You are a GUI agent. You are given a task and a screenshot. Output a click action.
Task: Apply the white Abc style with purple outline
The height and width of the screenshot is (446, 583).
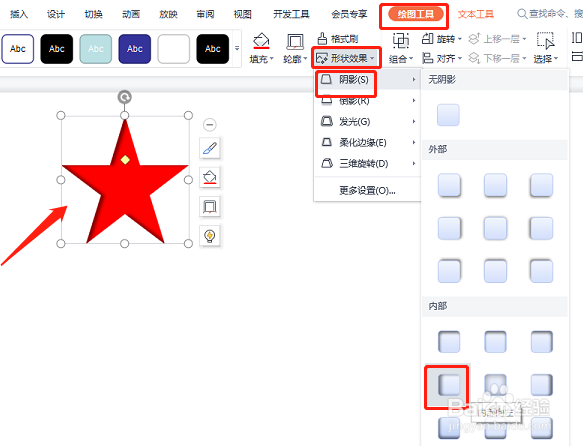click(18, 49)
